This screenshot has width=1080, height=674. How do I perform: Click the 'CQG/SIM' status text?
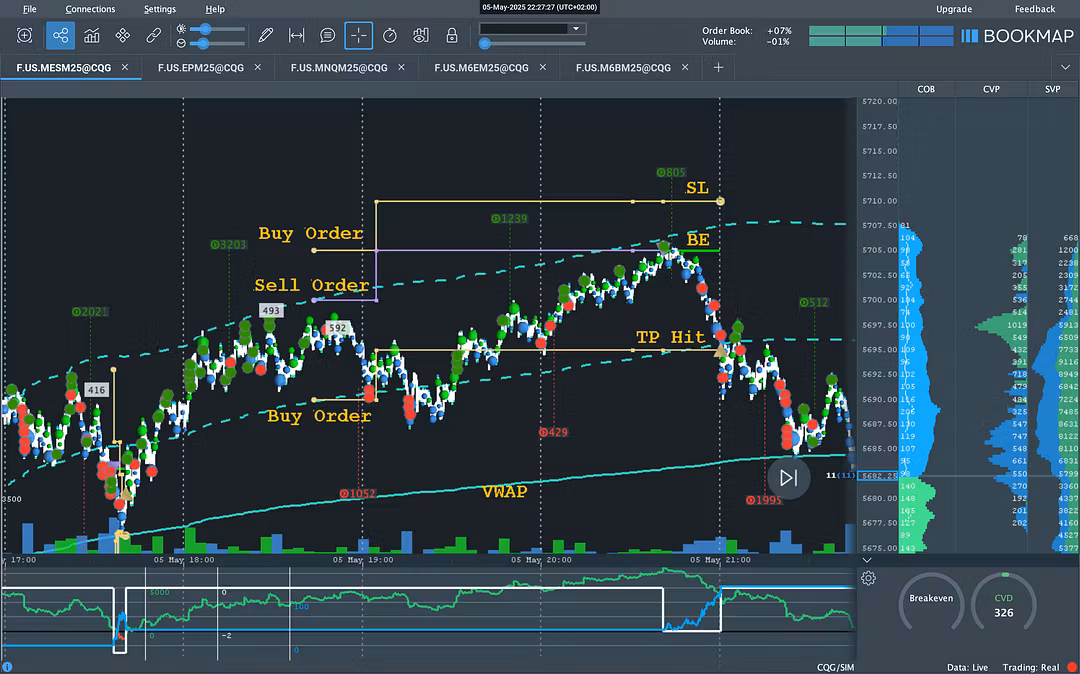[x=835, y=667]
